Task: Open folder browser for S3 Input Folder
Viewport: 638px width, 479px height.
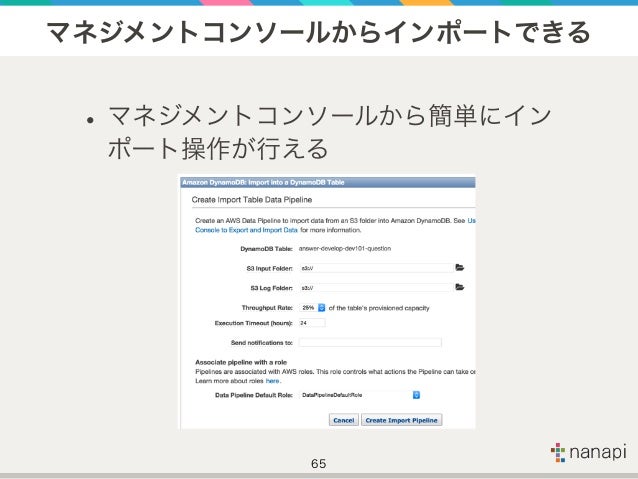Action: [459, 267]
